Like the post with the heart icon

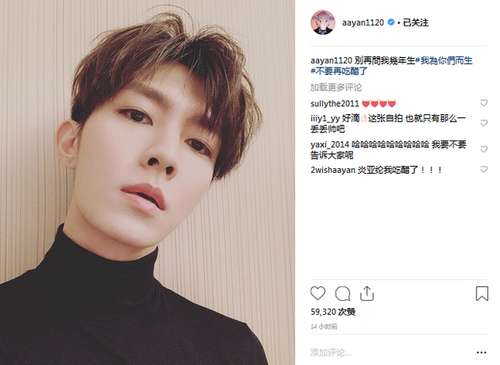click(318, 293)
